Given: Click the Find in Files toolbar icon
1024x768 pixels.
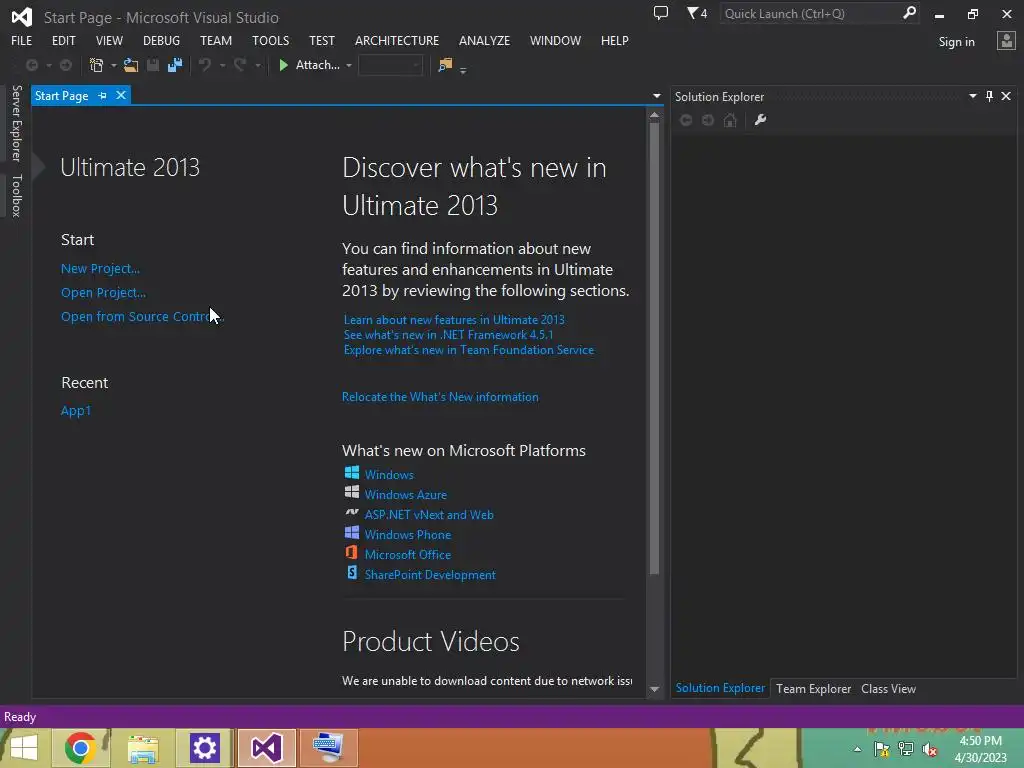Looking at the screenshot, I should coord(445,65).
